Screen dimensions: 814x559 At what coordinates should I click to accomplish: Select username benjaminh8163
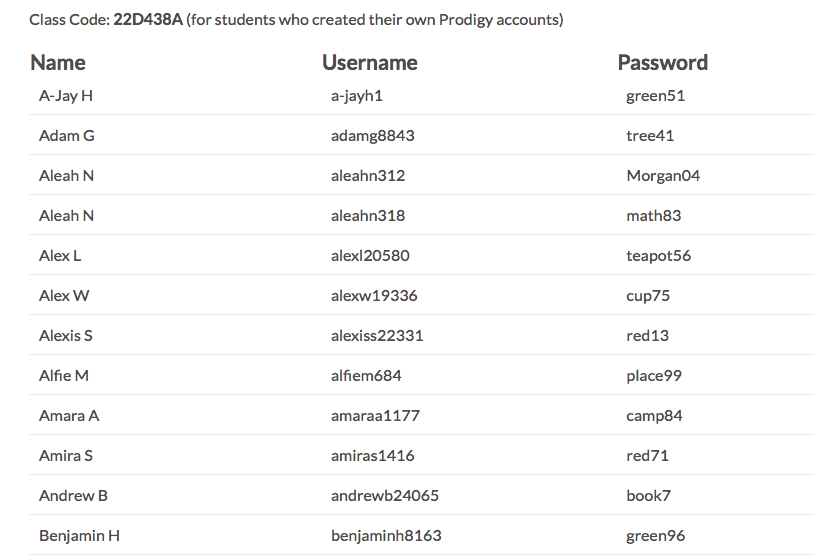tap(385, 536)
